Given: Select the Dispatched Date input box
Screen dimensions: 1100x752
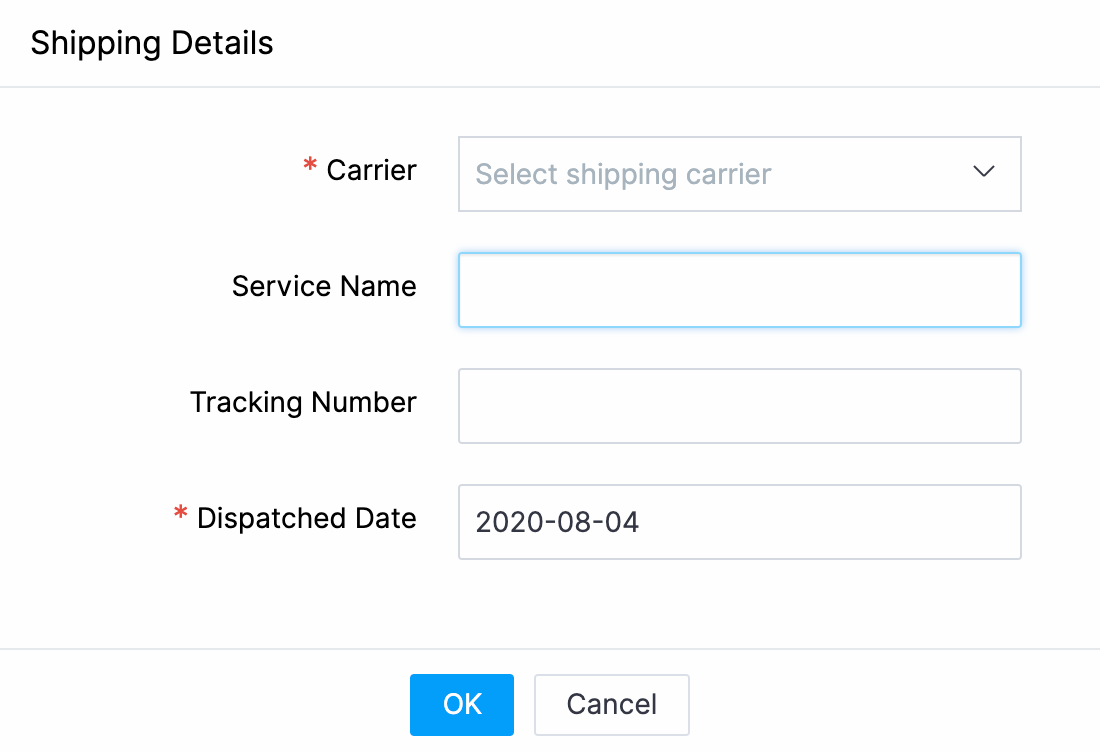Looking at the screenshot, I should [739, 522].
